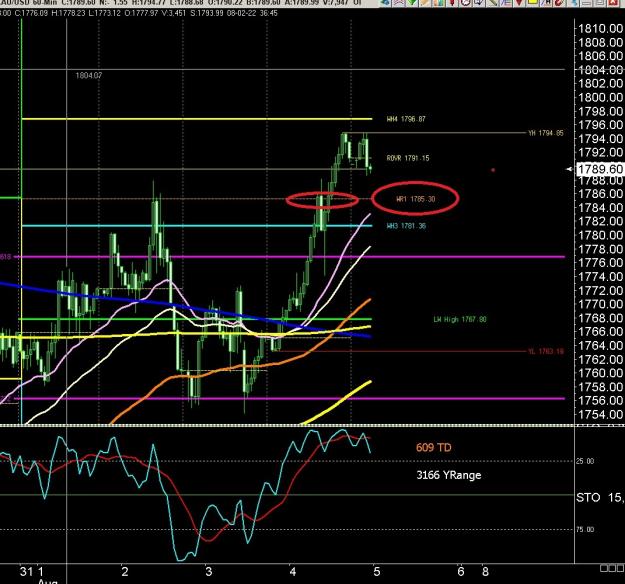Click the 1774.00 price axis label
The width and height of the screenshot is (625, 584).
[600, 277]
